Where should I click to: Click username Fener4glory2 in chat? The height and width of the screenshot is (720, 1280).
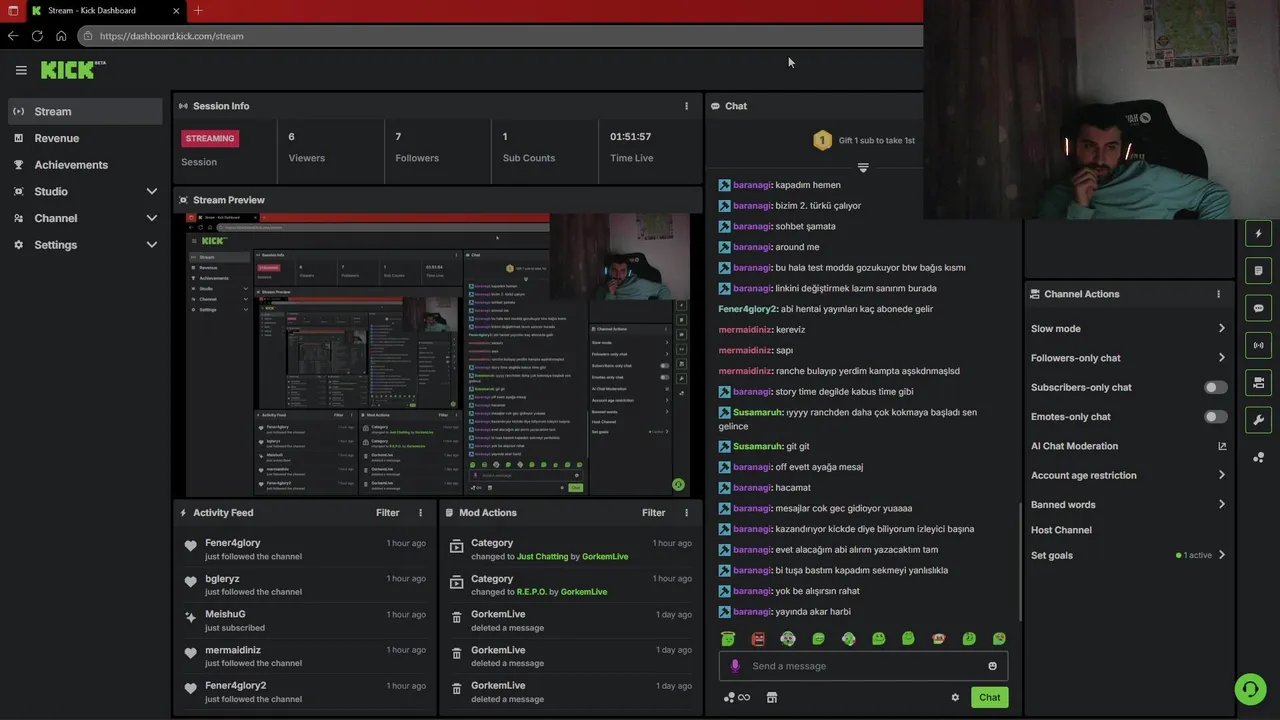747,310
